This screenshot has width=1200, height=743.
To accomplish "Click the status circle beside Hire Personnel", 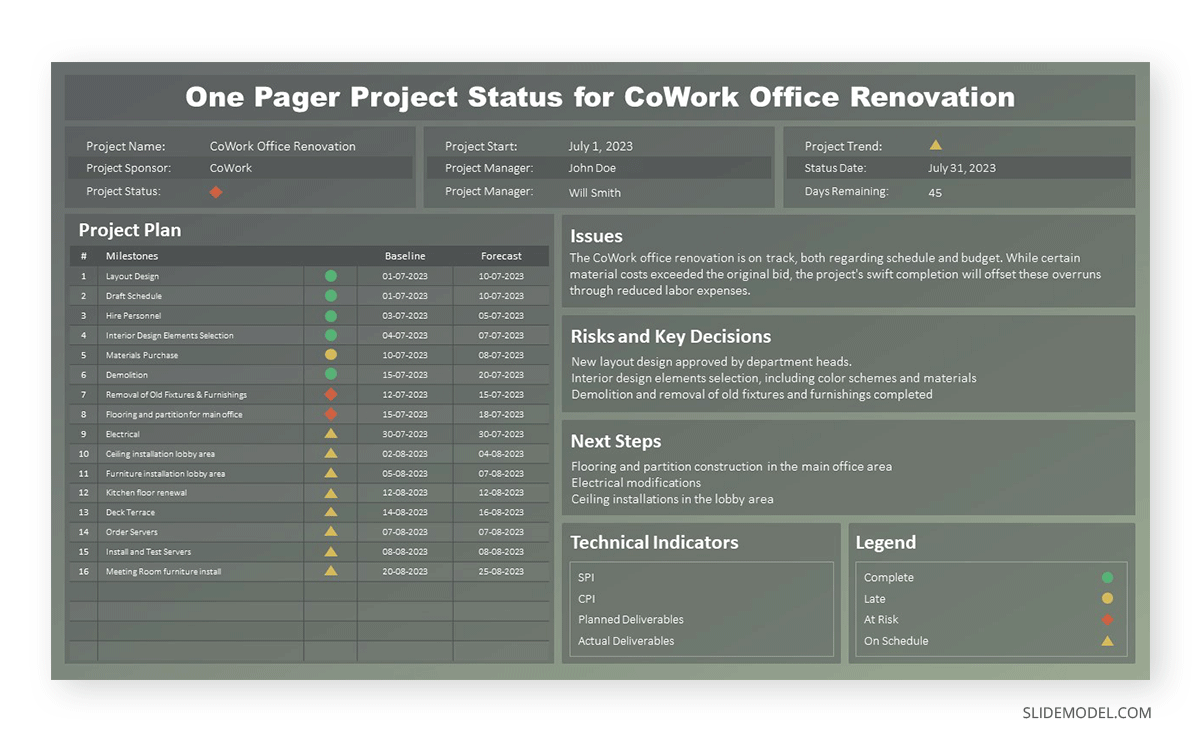I will (331, 316).
